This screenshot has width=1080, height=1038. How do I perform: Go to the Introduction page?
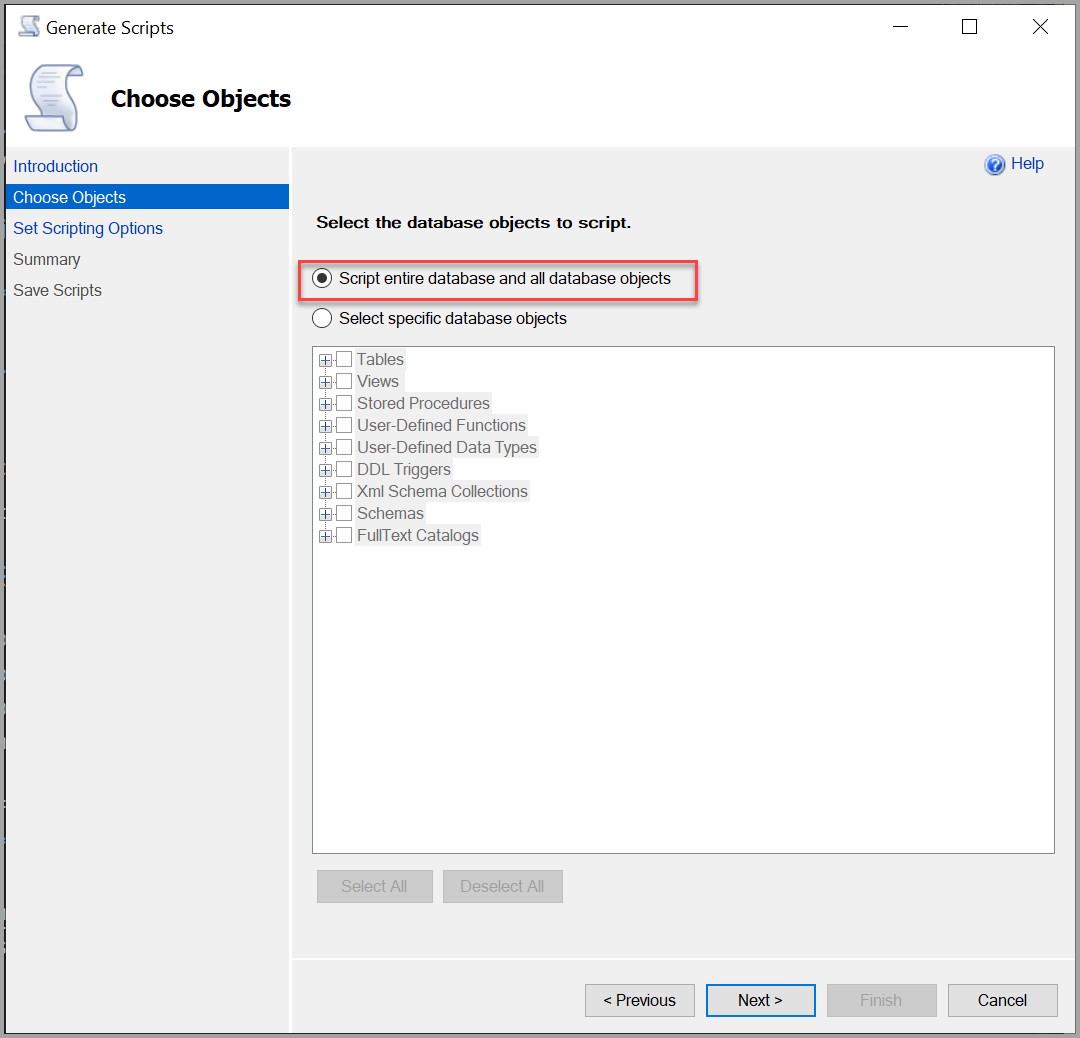pyautogui.click(x=55, y=166)
